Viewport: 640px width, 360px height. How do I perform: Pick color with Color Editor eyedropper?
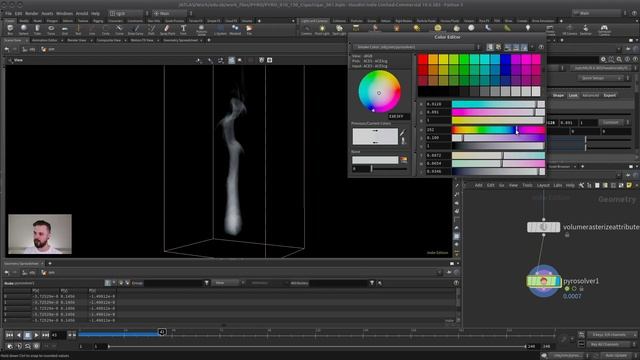(x=402, y=133)
